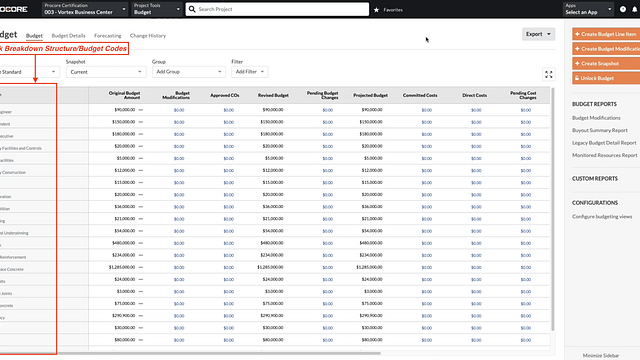Click the dash icon beside $90,000.00 original budget
Screen dimensions: 640x360
[x=141, y=110]
